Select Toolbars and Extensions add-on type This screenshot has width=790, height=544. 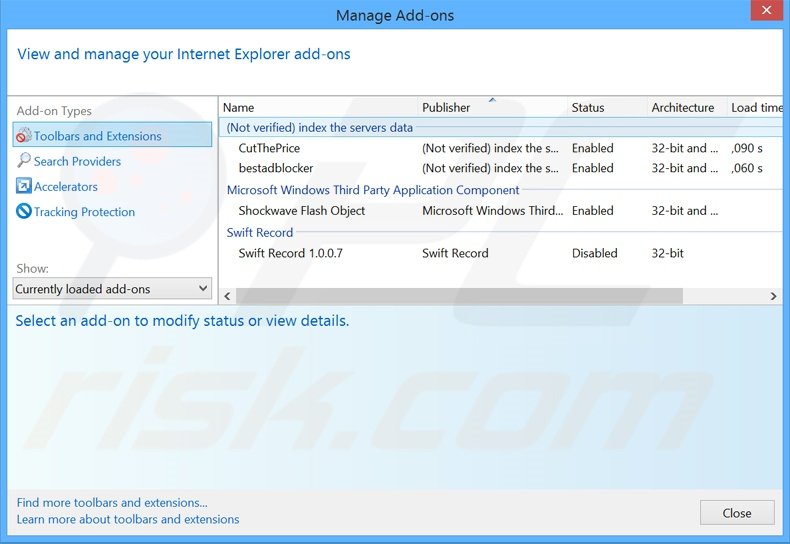pyautogui.click(x=112, y=135)
